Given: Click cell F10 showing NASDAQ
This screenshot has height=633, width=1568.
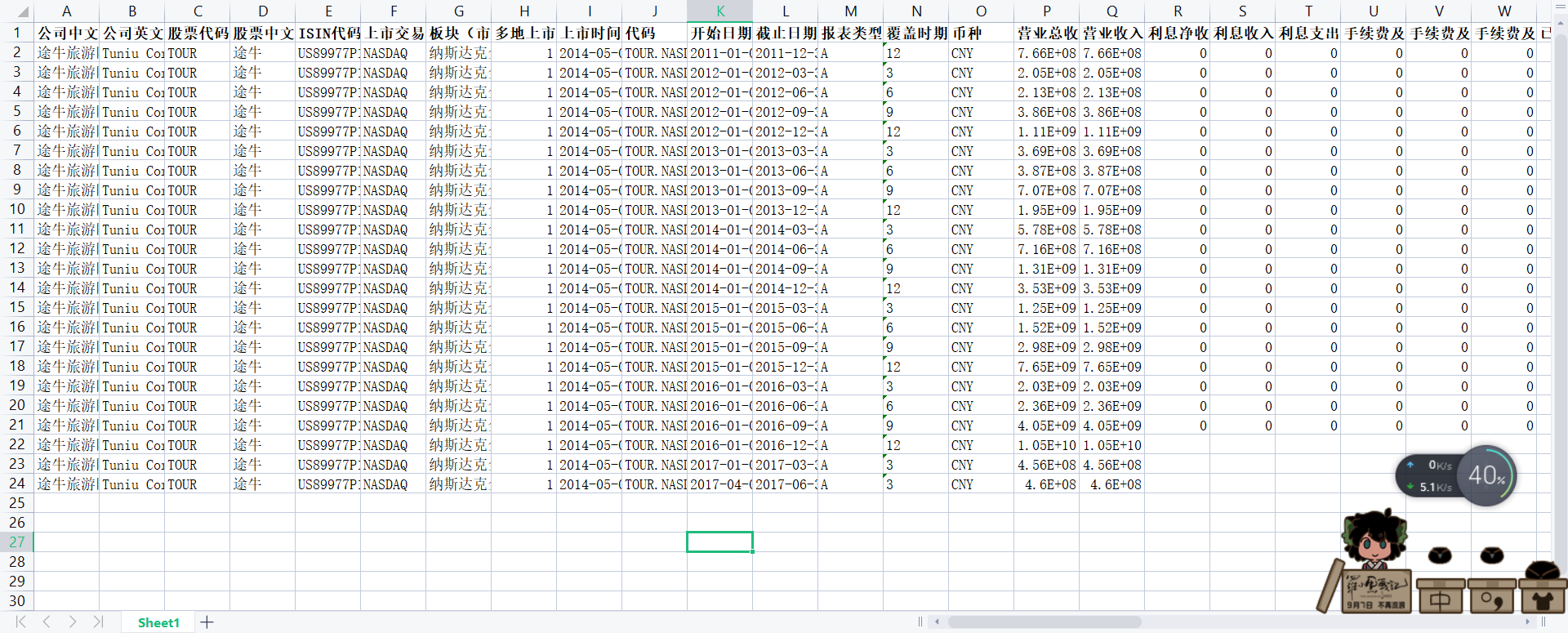Looking at the screenshot, I should (x=393, y=210).
